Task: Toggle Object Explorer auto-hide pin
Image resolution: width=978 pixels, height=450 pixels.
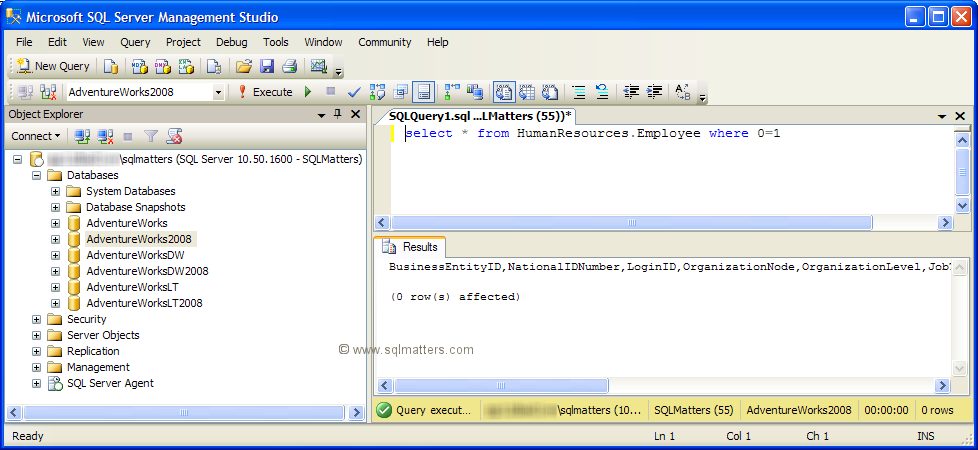Action: (337, 114)
